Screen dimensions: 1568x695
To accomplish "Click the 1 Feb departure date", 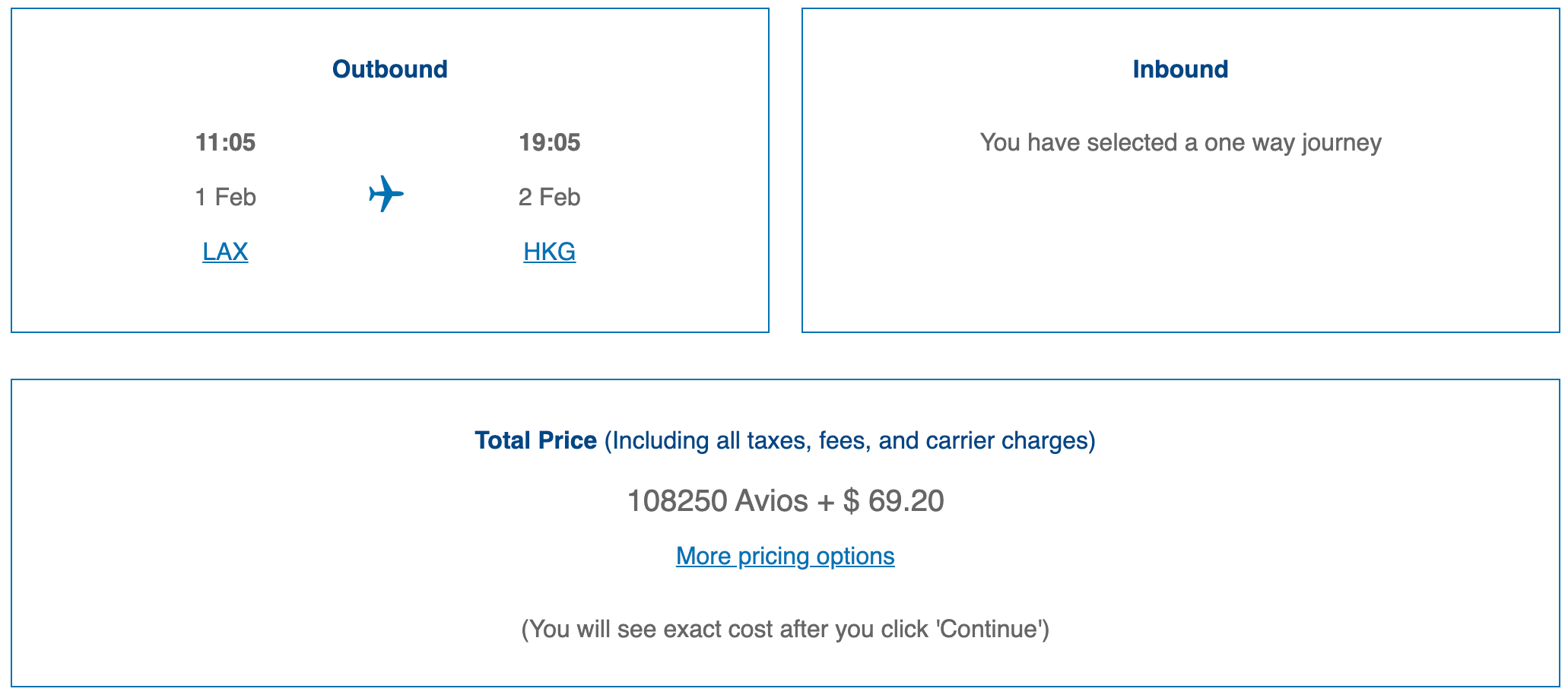I will pos(225,197).
